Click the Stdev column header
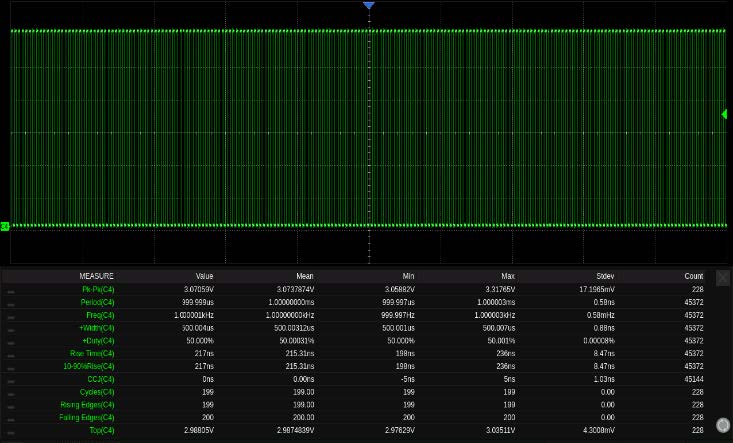This screenshot has width=733, height=443. coord(603,276)
